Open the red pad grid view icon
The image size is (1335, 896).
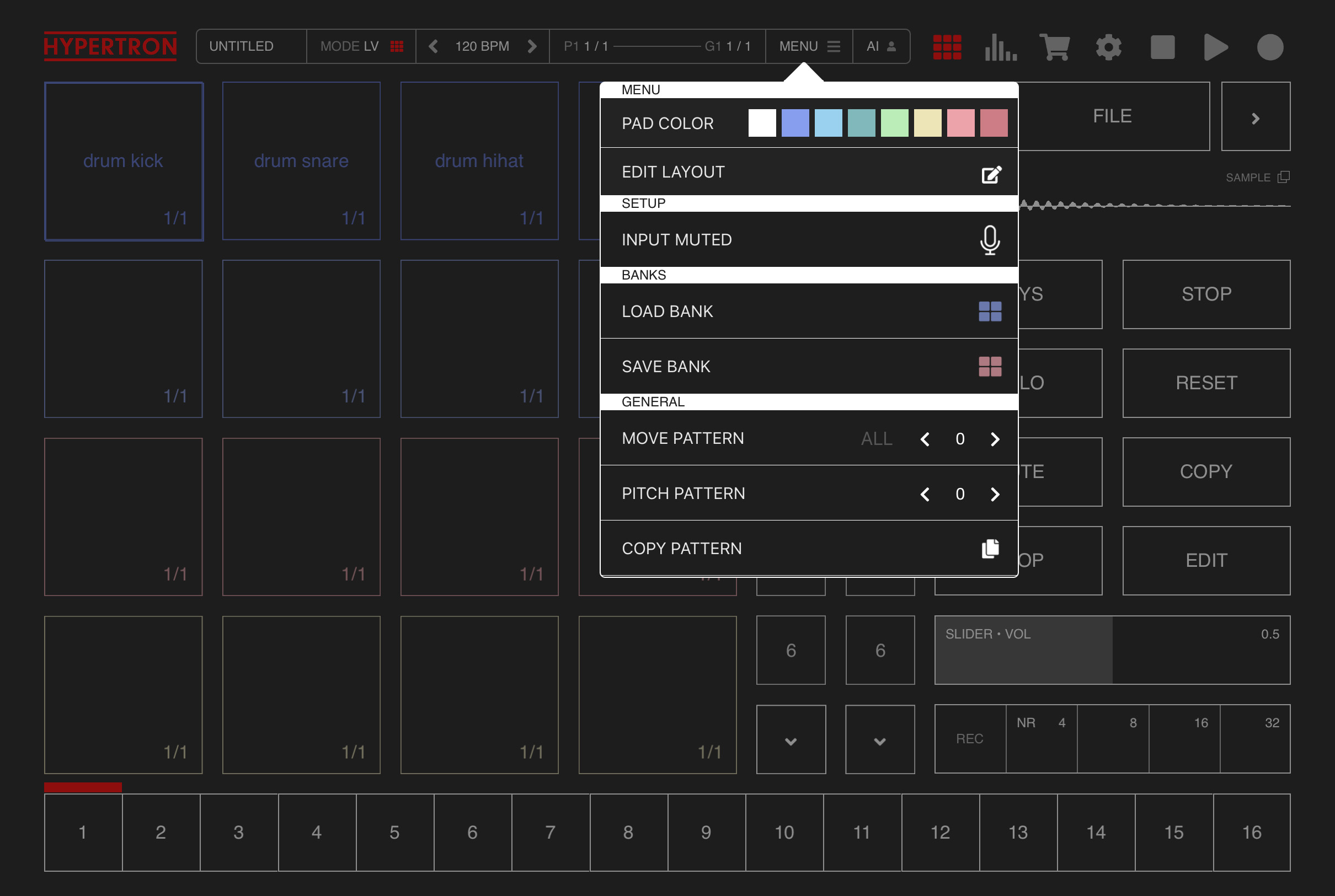[x=947, y=47]
